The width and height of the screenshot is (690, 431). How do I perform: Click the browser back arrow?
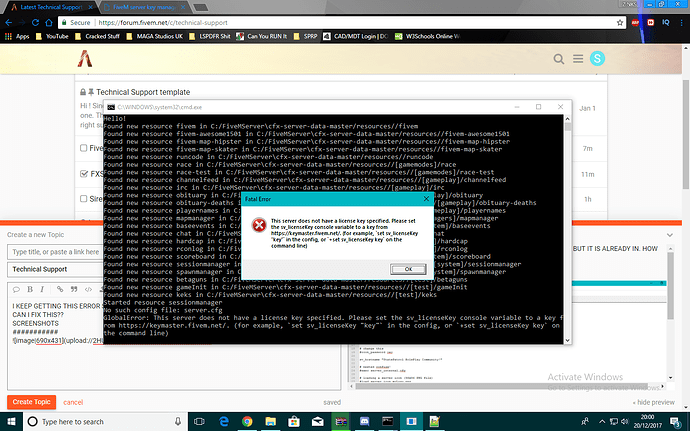click(9, 22)
